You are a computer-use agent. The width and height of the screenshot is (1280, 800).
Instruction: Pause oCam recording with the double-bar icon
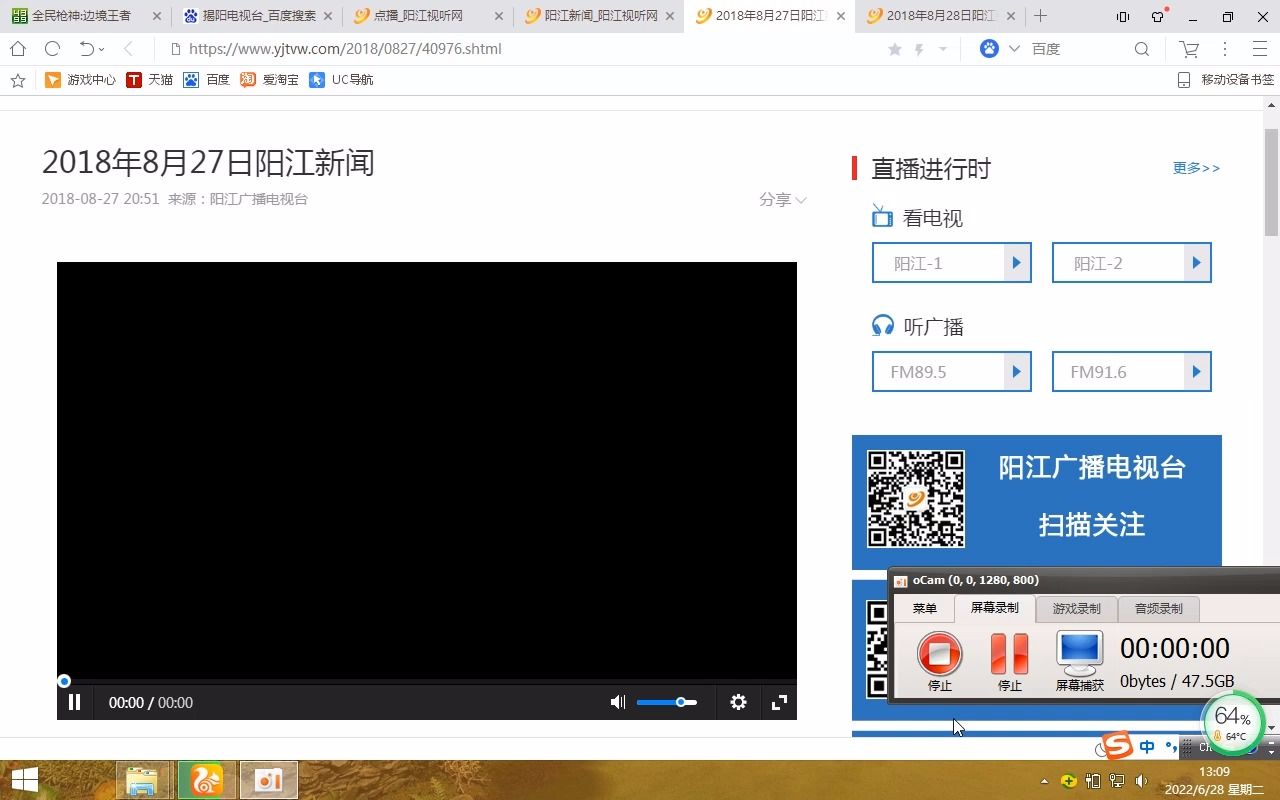coord(1009,654)
